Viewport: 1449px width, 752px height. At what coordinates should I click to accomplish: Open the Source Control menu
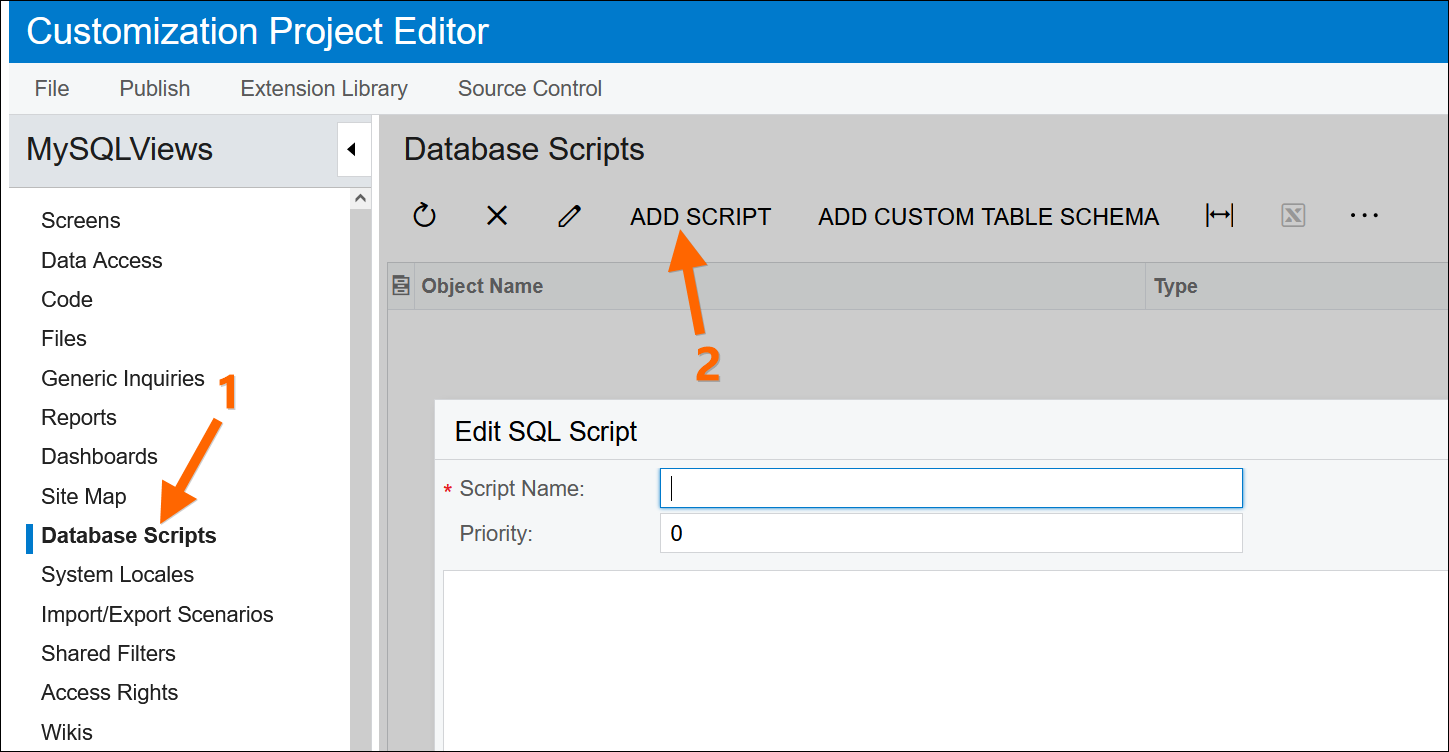[x=529, y=88]
